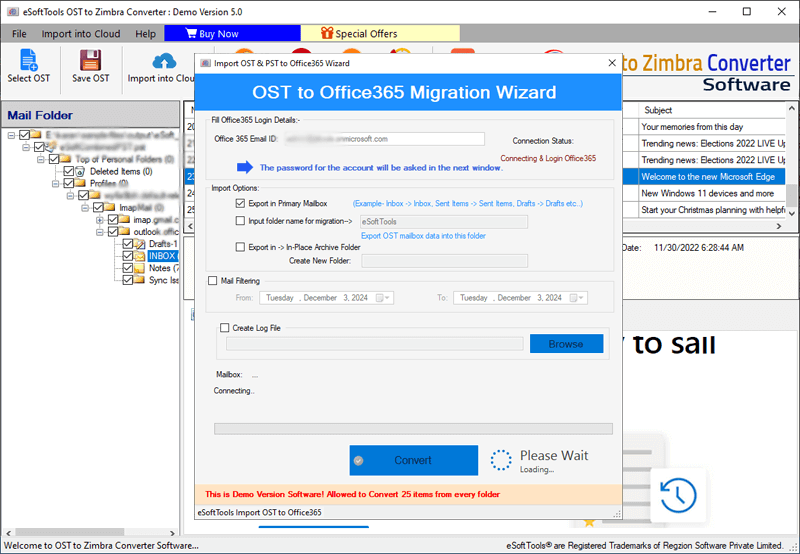Enable the Mail Filtering checkbox
The height and width of the screenshot is (554, 800).
coord(213,281)
